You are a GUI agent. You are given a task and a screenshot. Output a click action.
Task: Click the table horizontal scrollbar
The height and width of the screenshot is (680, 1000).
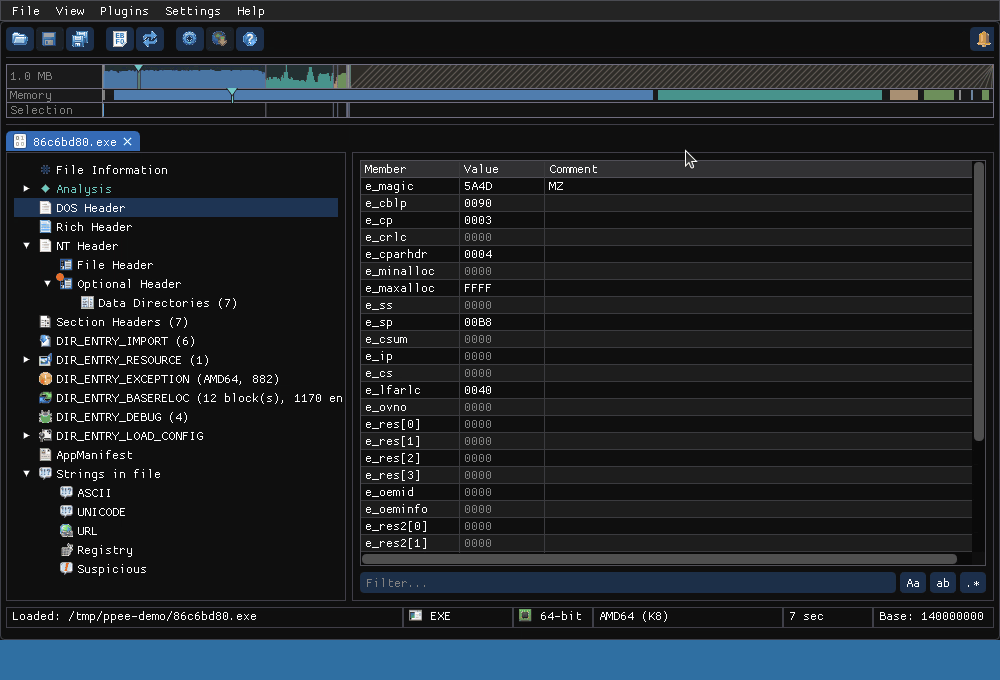click(x=659, y=559)
